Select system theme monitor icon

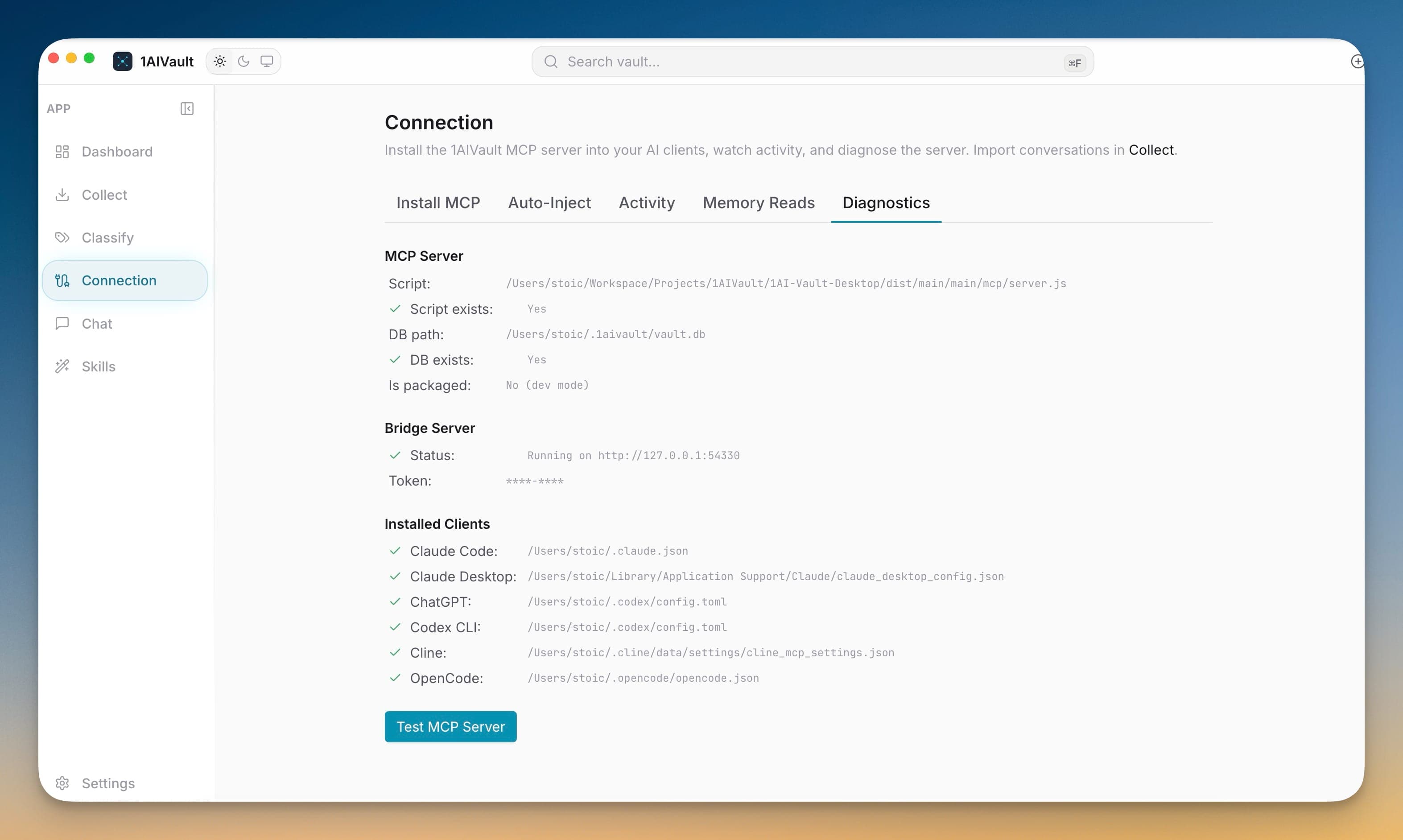(267, 61)
